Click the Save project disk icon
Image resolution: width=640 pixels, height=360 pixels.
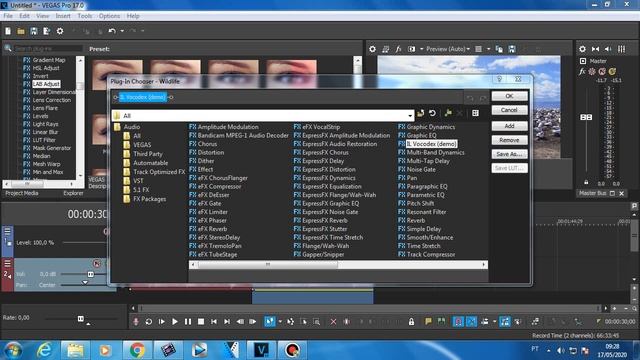pos(34,31)
